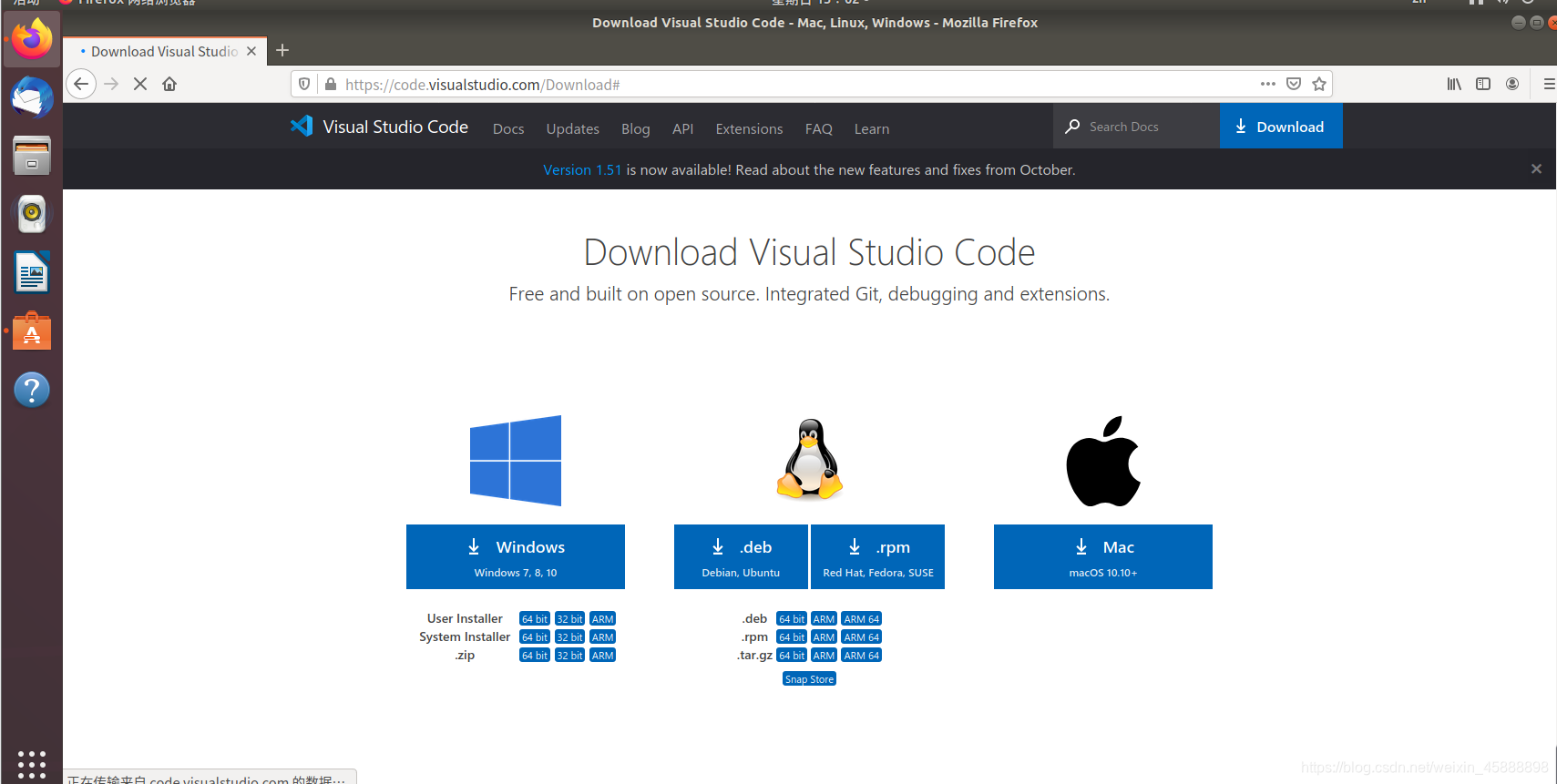Download the Windows 7, 8, 10 installer
1557x784 pixels.
tap(516, 556)
